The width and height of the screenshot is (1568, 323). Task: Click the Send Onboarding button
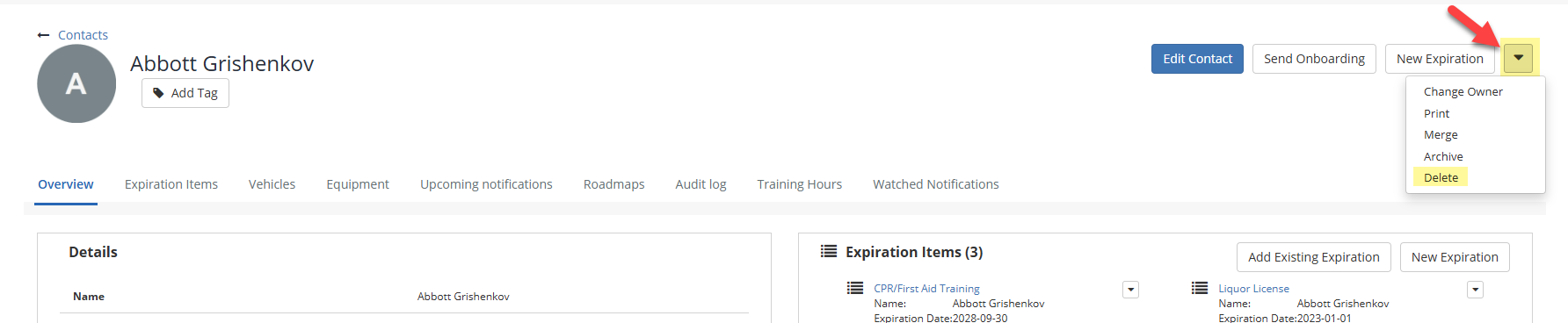click(1314, 59)
